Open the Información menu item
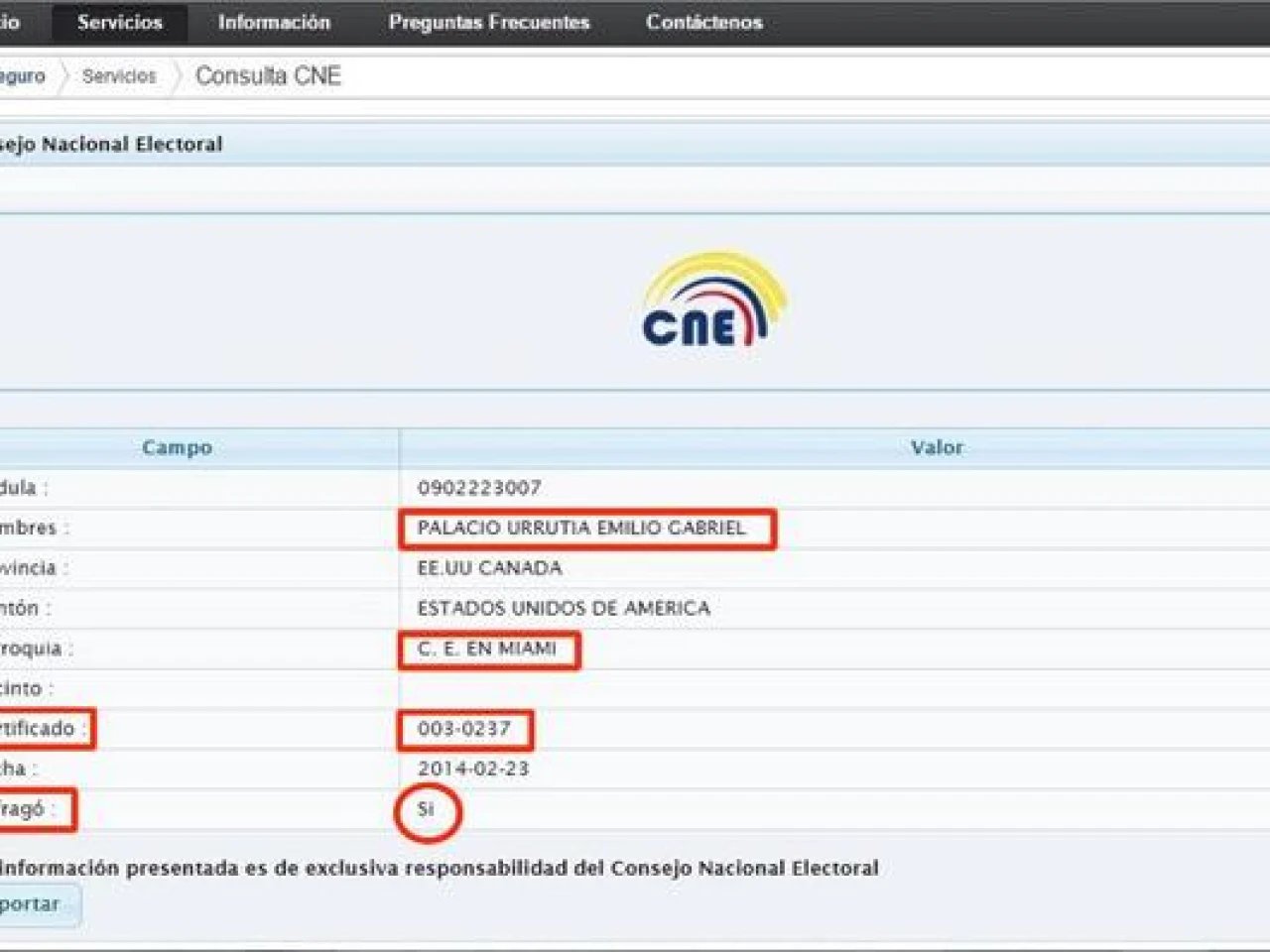 click(x=274, y=22)
